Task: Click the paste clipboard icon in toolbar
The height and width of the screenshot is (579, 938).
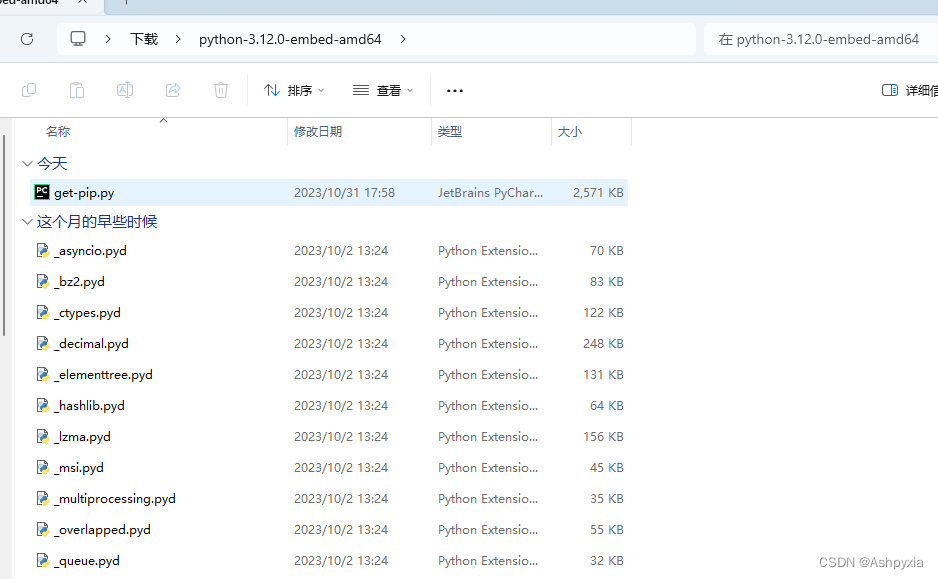Action: tap(77, 90)
